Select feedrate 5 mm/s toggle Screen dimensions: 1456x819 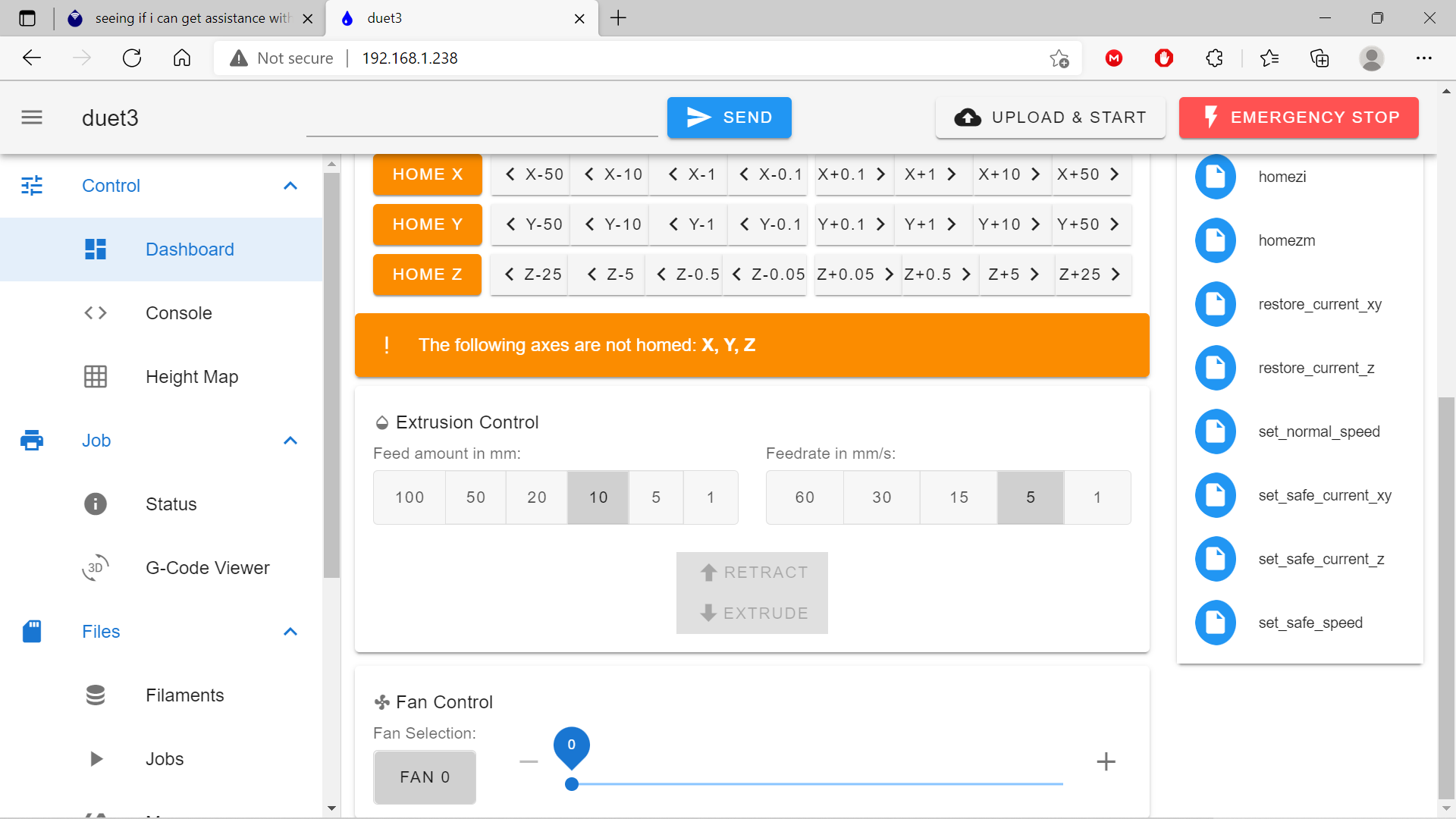(x=1031, y=497)
